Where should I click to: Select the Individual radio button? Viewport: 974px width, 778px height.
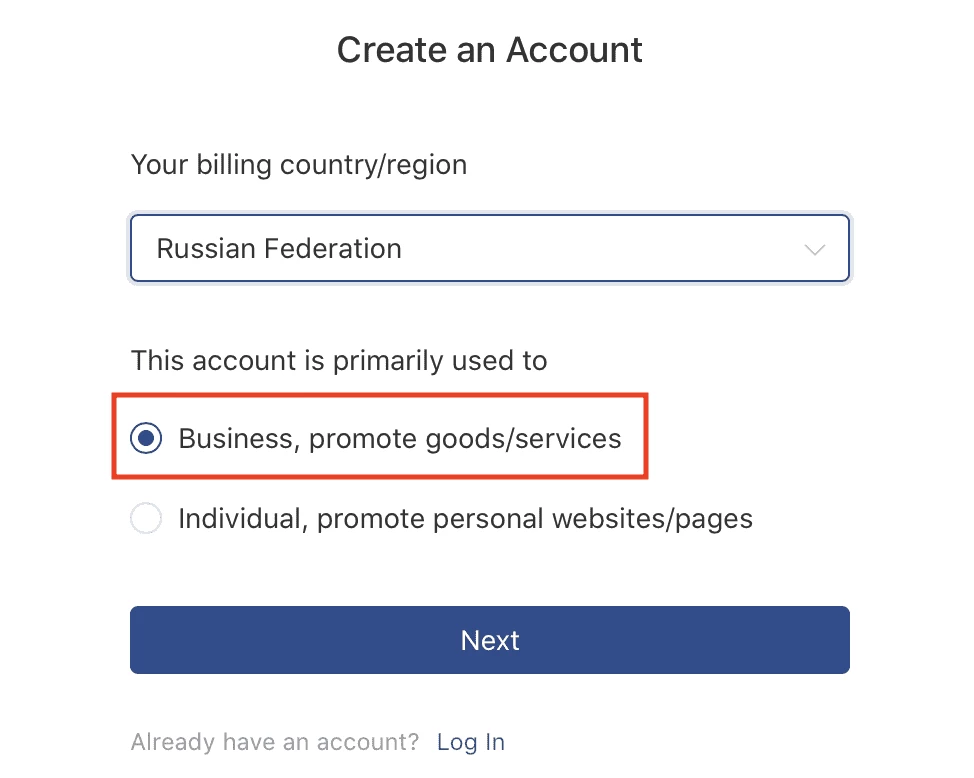coord(146,518)
